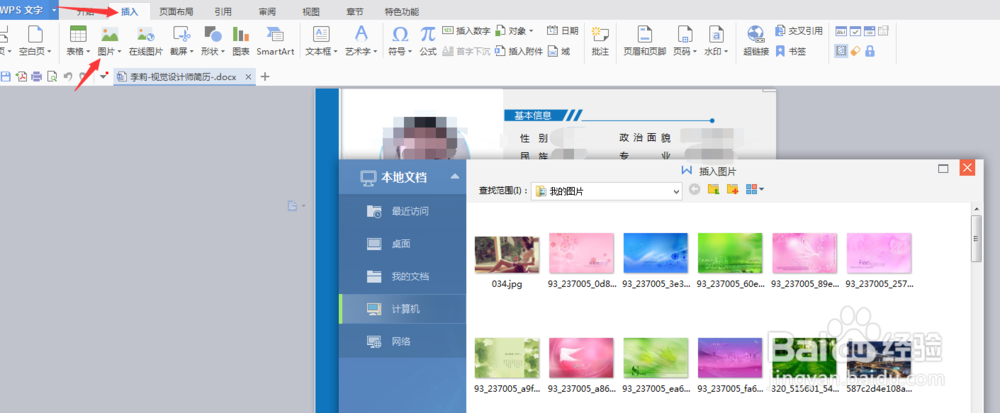Insert text form field control

click(x=841, y=31)
